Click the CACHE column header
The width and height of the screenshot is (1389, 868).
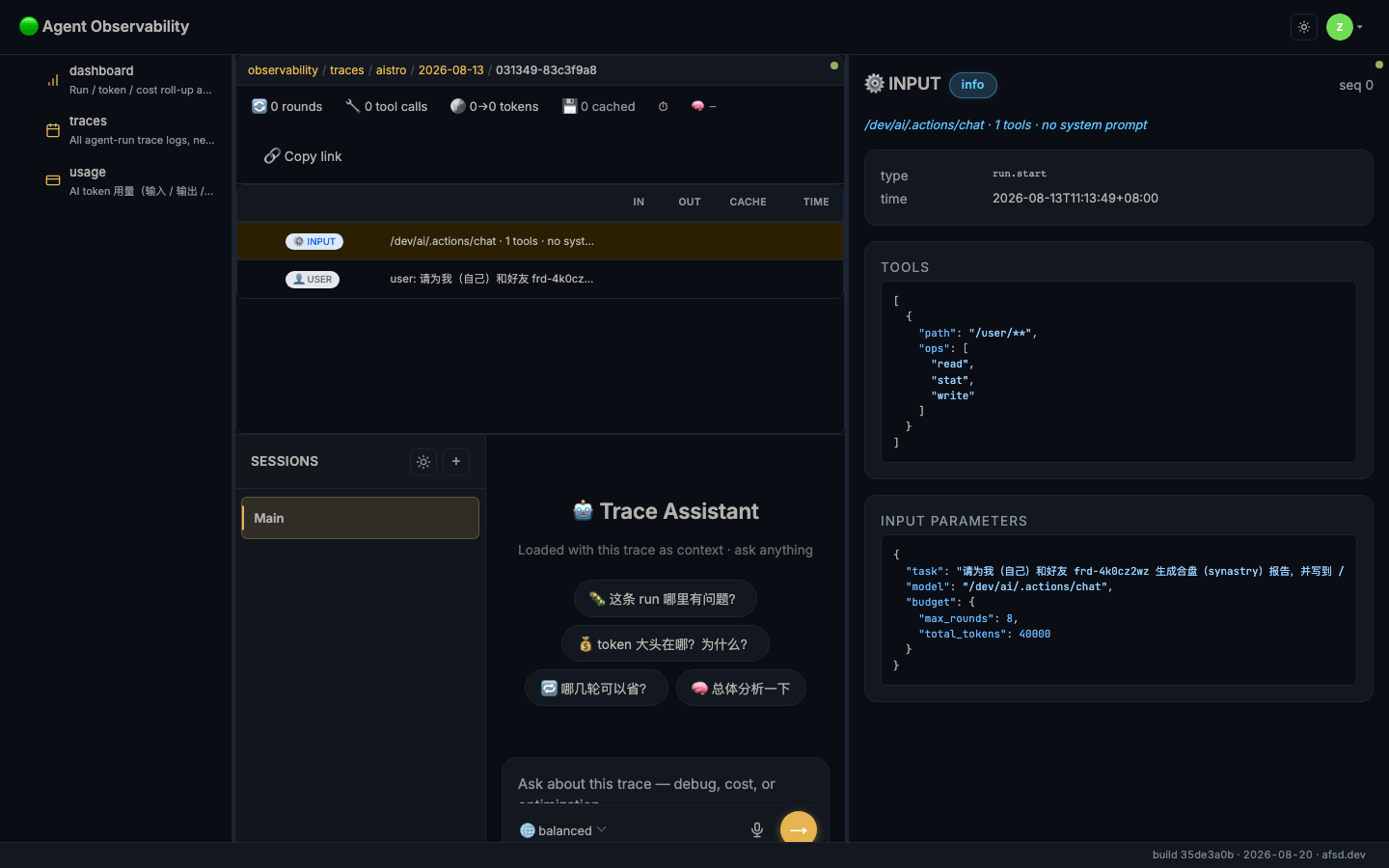[x=748, y=203]
